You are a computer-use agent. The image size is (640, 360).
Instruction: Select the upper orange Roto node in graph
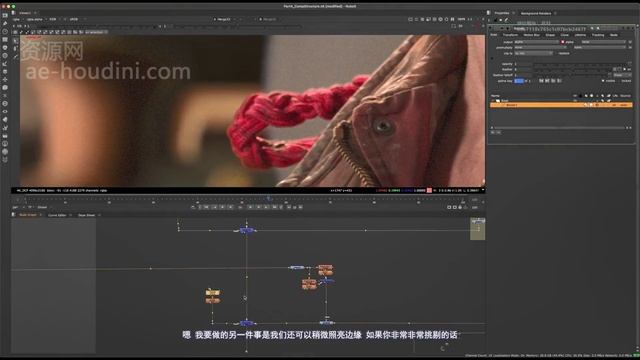[x=325, y=267]
